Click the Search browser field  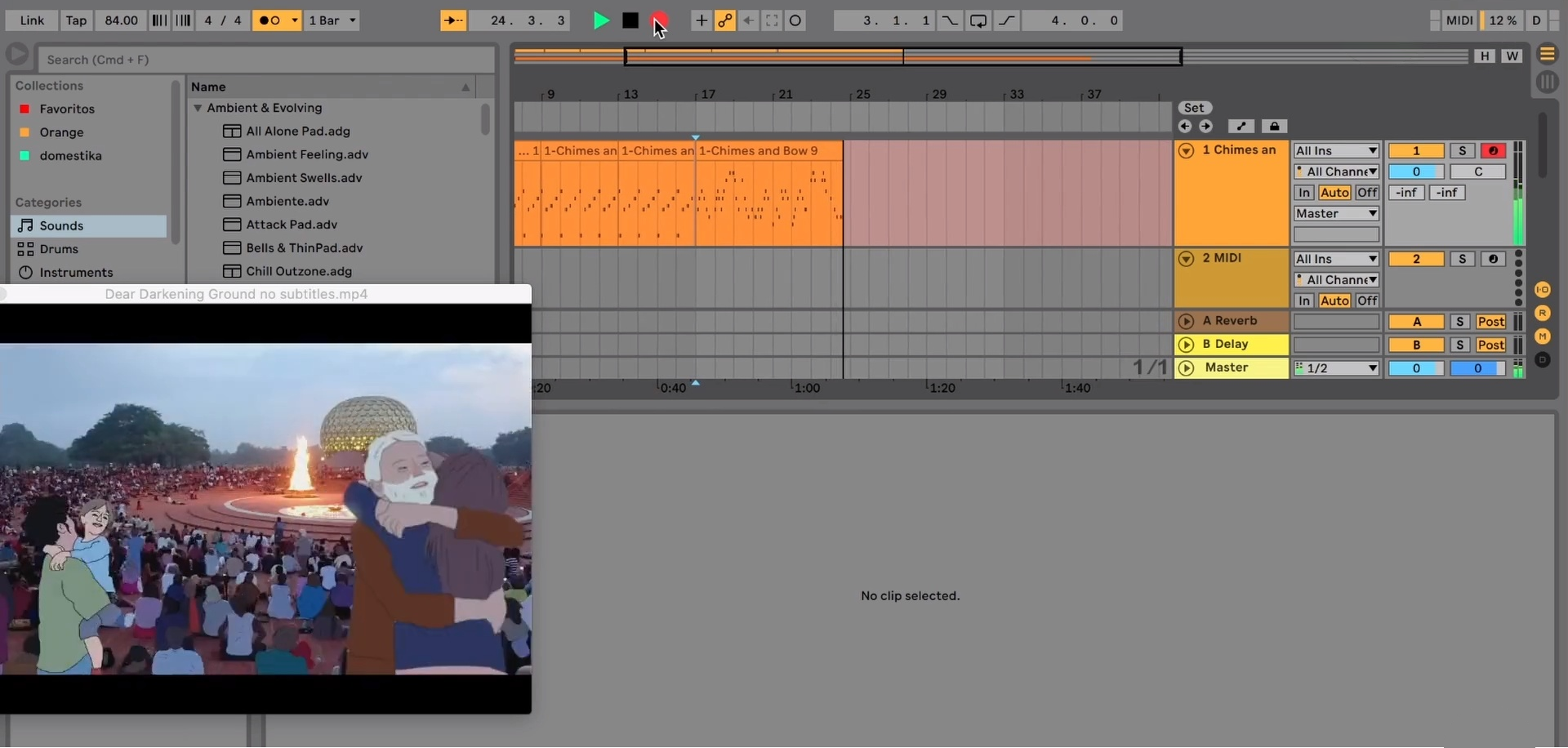(266, 60)
